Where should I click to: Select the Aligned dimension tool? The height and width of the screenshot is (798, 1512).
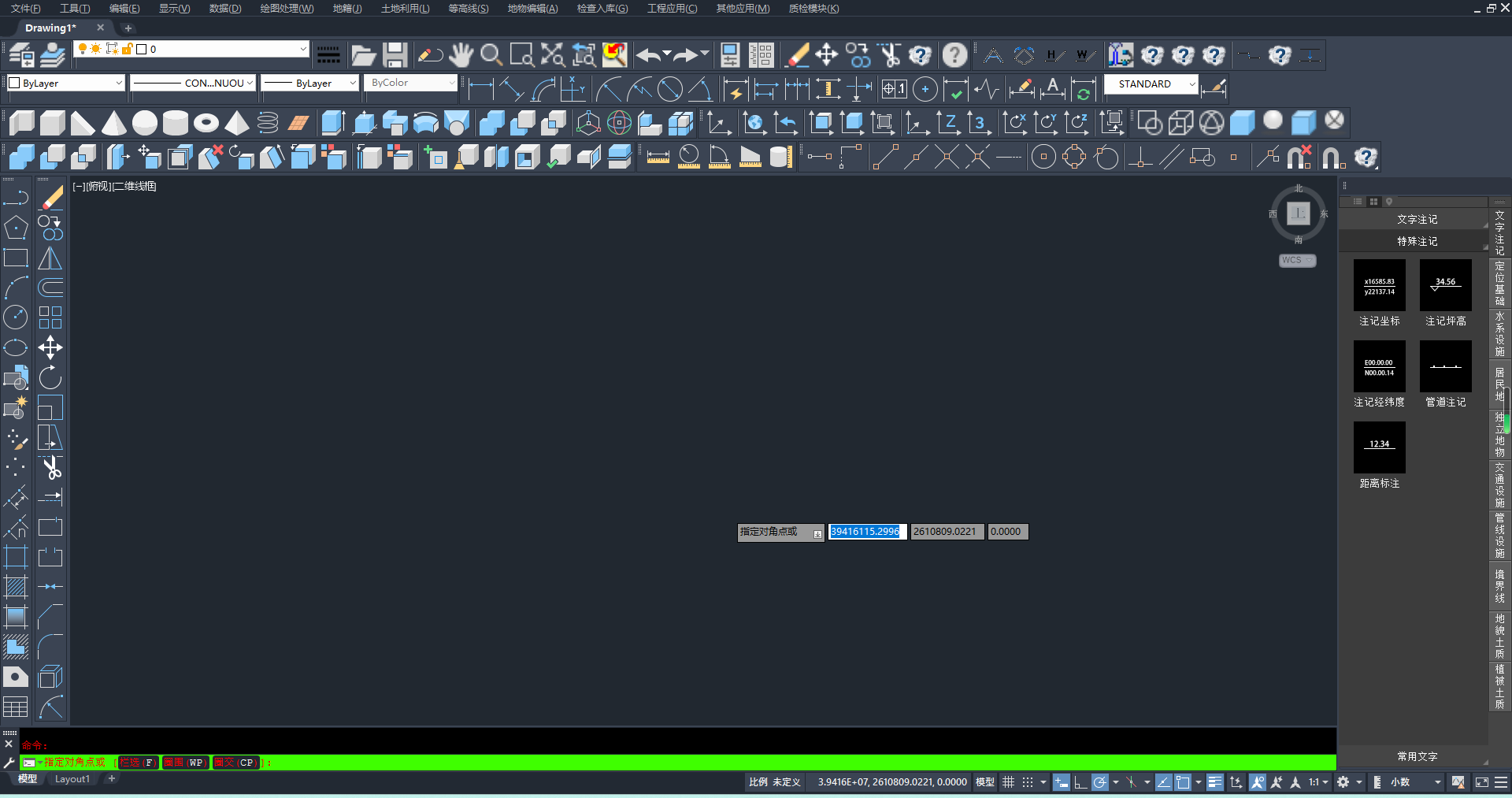(x=511, y=88)
